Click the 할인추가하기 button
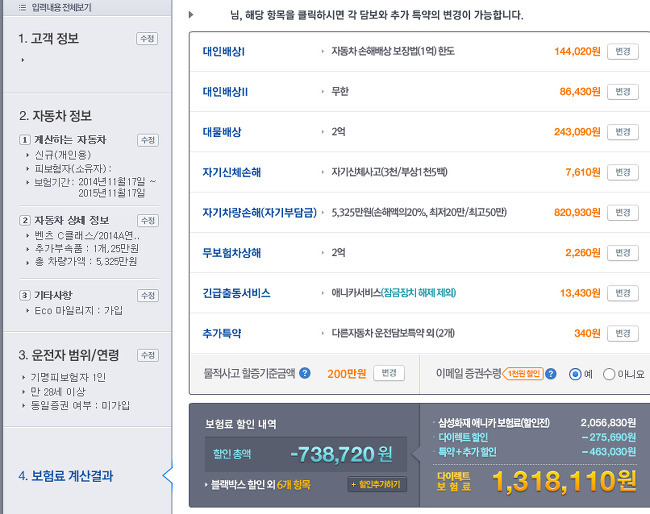Screen dimensions: 650x514 (377, 484)
